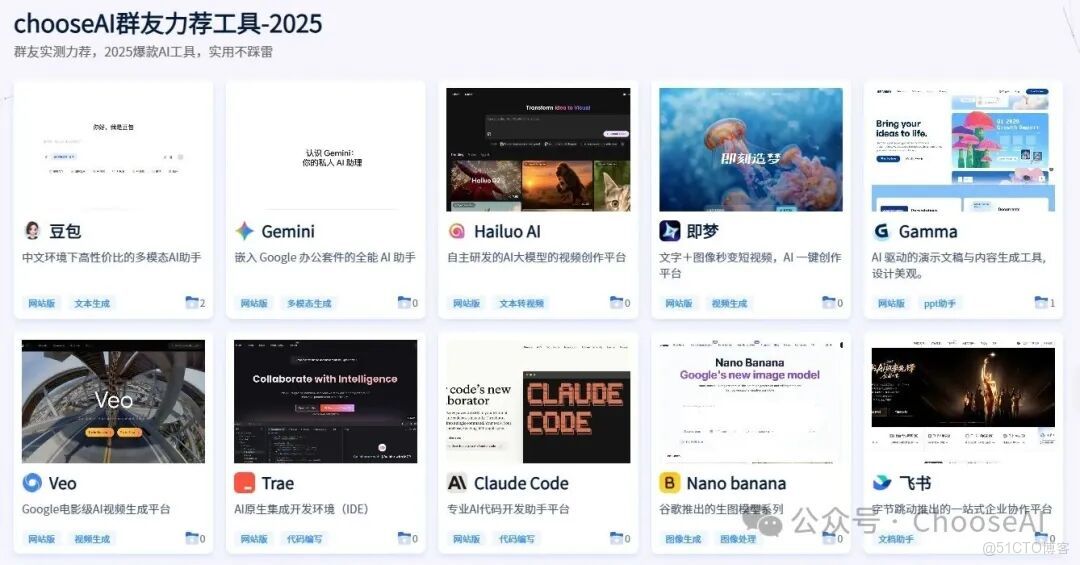Select the 网站版 tag on Gemini card

click(x=254, y=303)
